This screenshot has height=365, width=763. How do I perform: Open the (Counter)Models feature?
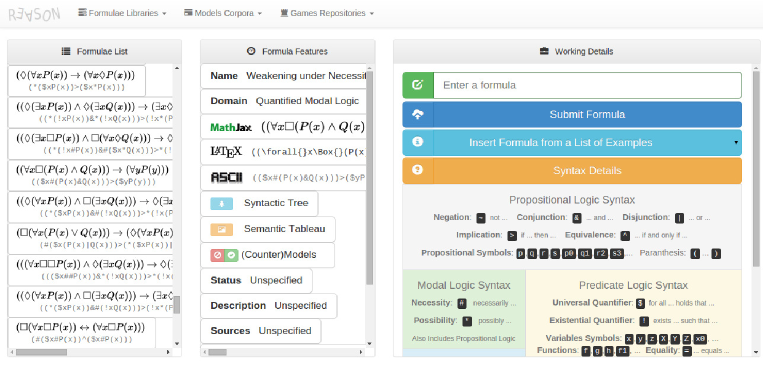[x=267, y=255]
